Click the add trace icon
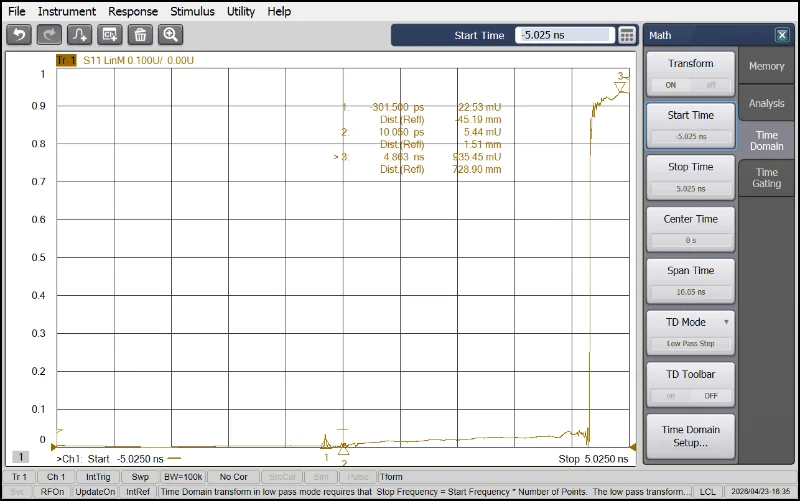Screen dimensions: 800x501 point(80,35)
